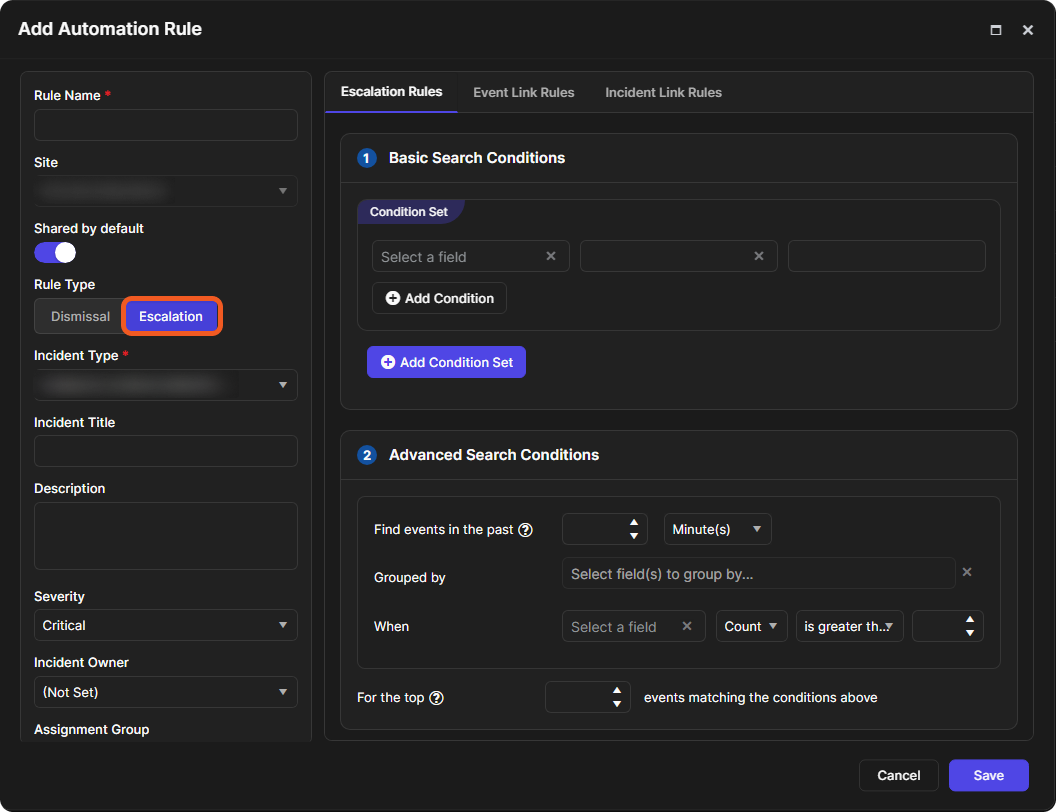The width and height of the screenshot is (1056, 812).
Task: Open the Incident Type dropdown
Action: [x=166, y=385]
